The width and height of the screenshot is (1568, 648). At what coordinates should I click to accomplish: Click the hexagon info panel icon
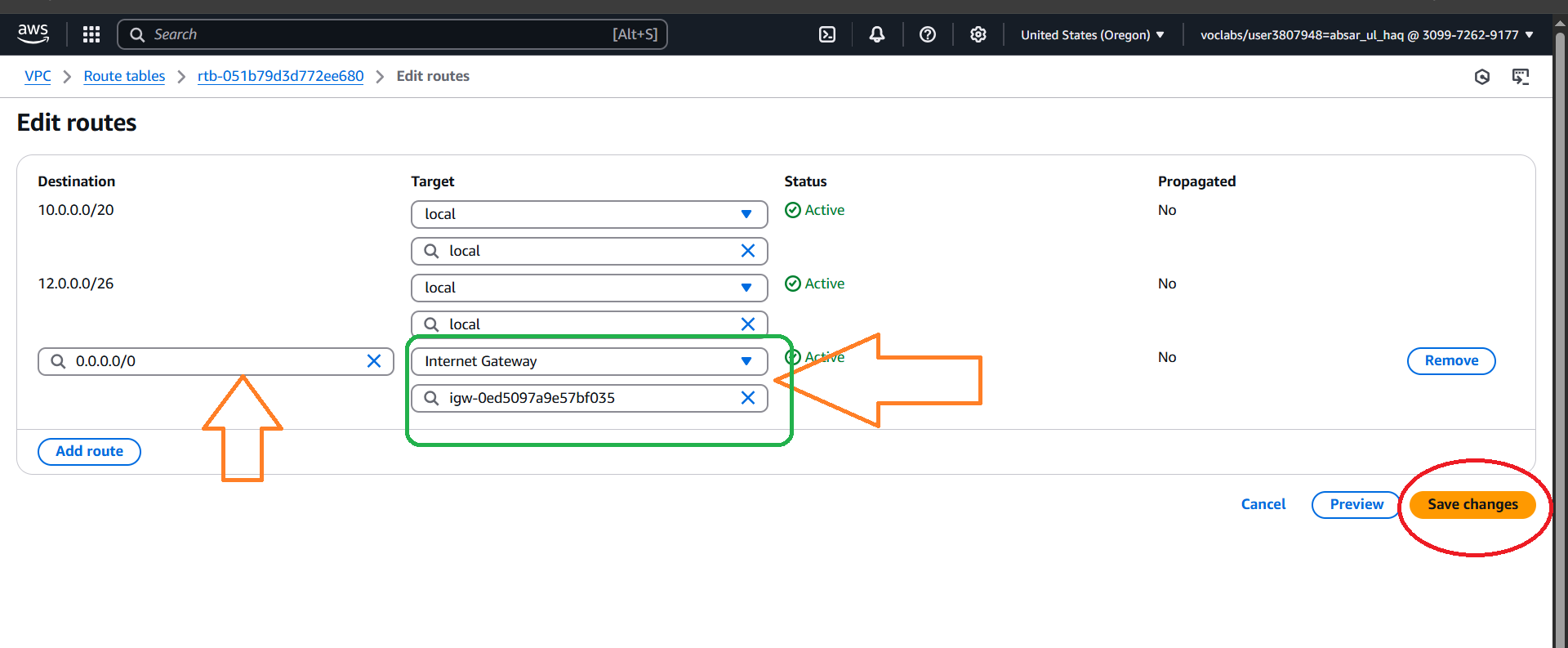(x=1482, y=77)
